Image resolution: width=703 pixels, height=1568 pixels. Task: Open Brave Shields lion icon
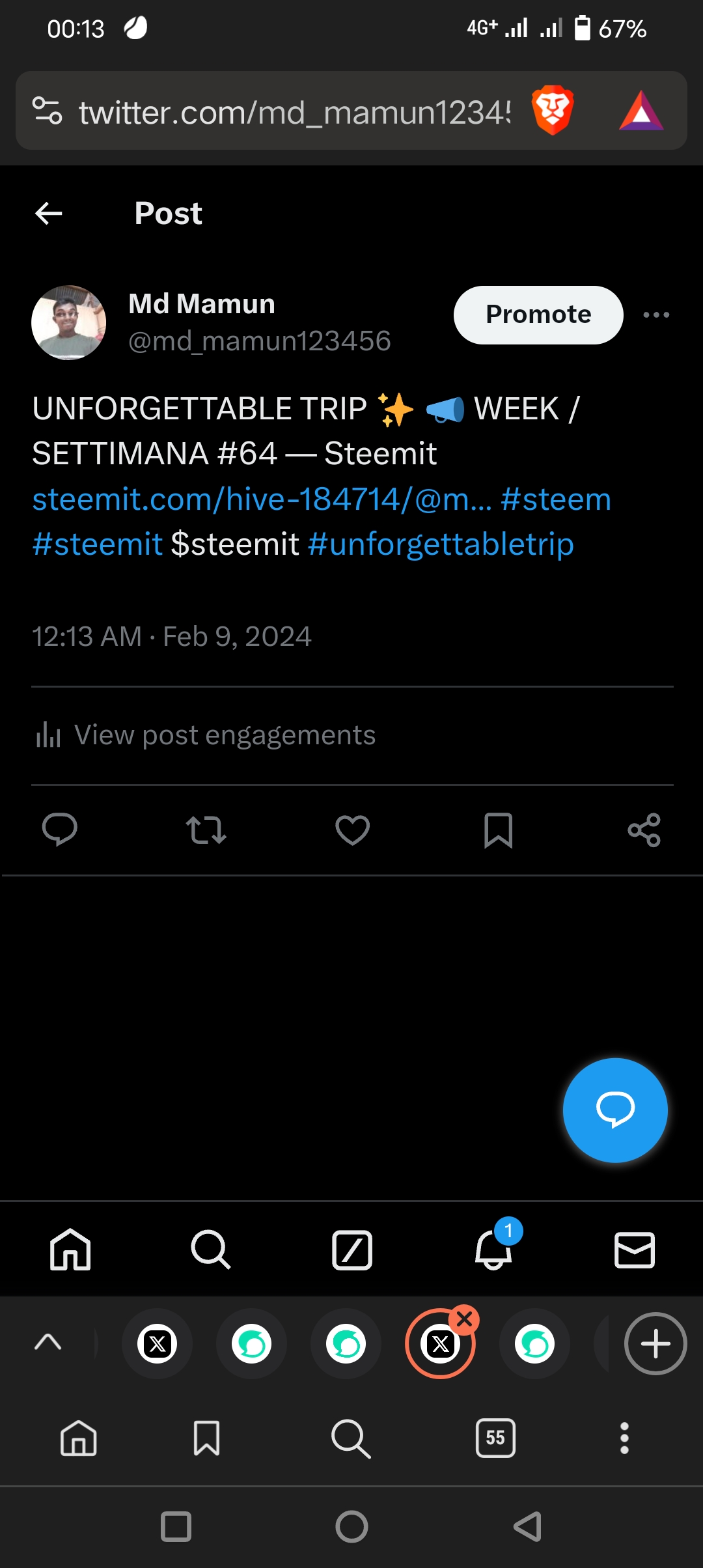point(552,110)
